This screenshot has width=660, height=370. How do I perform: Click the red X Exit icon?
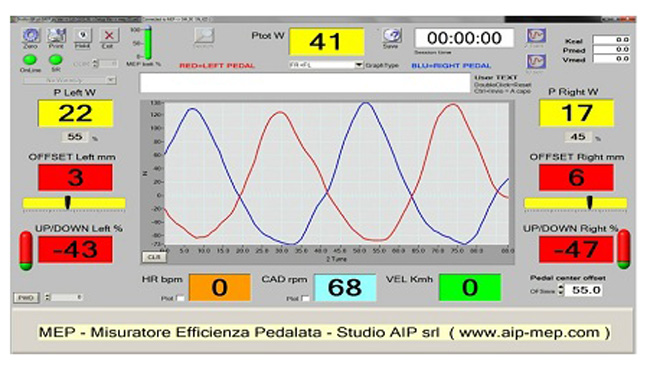click(108, 35)
